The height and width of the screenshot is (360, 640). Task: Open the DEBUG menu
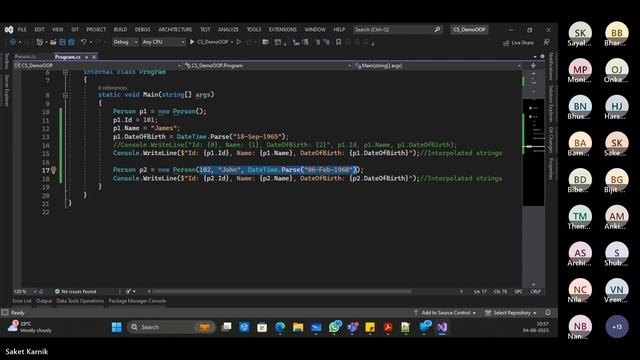142,29
